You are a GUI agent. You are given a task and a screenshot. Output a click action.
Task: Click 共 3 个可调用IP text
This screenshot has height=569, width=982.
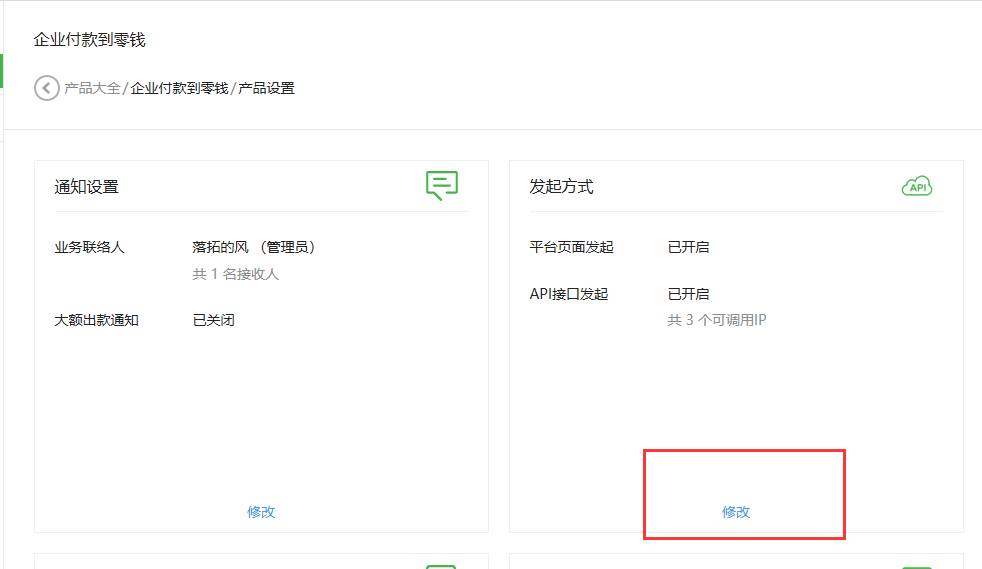(717, 320)
